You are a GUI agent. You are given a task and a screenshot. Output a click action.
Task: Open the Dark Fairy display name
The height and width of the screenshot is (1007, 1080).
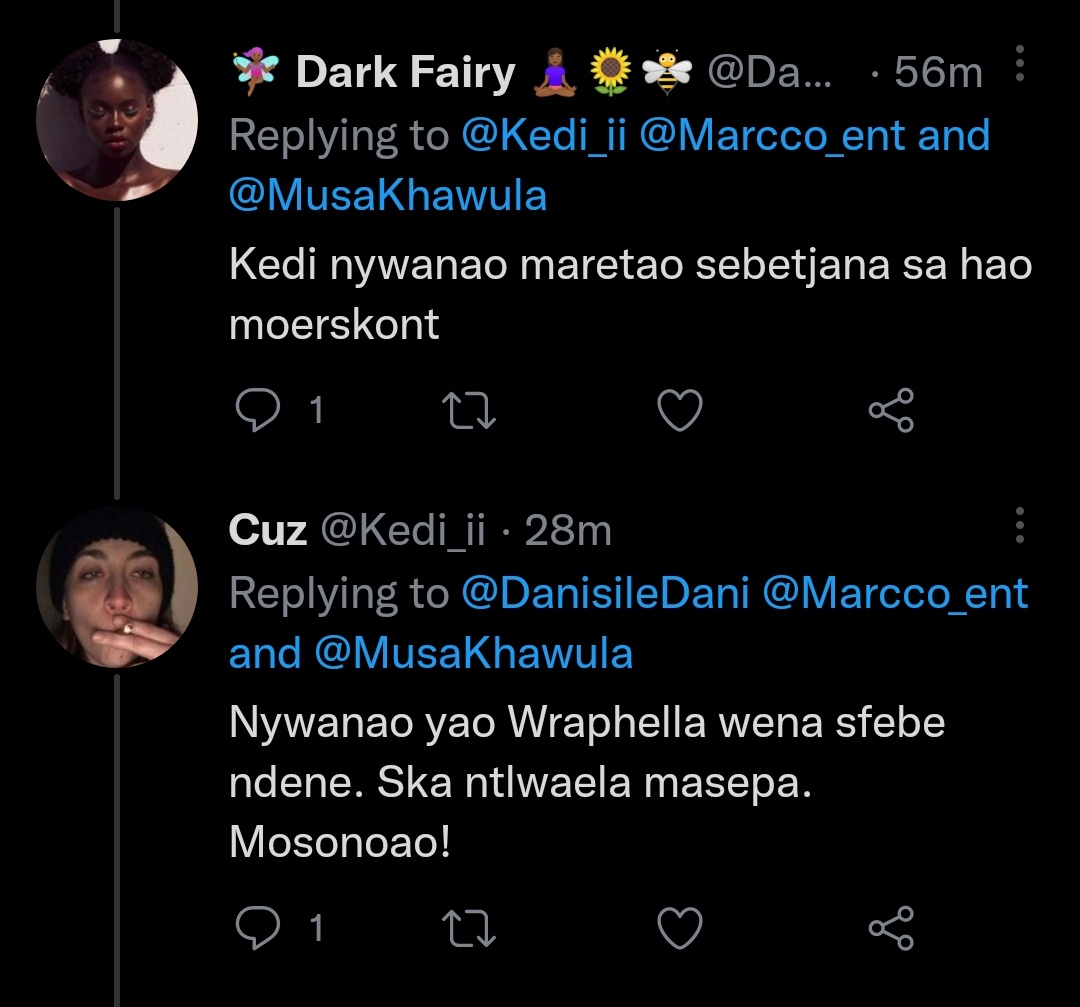406,72
